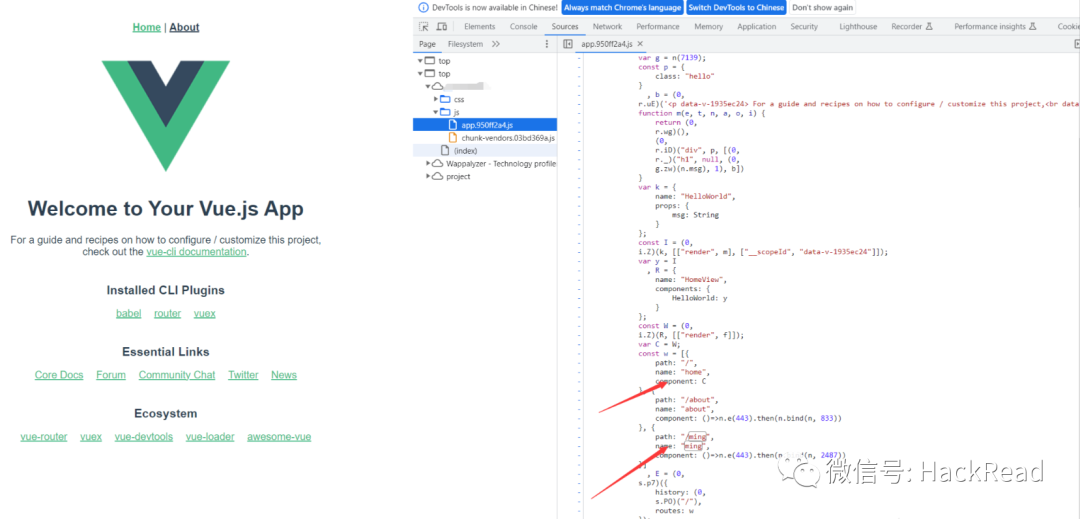Click the code line path: "/about"
Screen dimensions: 1080x519
(686, 399)
